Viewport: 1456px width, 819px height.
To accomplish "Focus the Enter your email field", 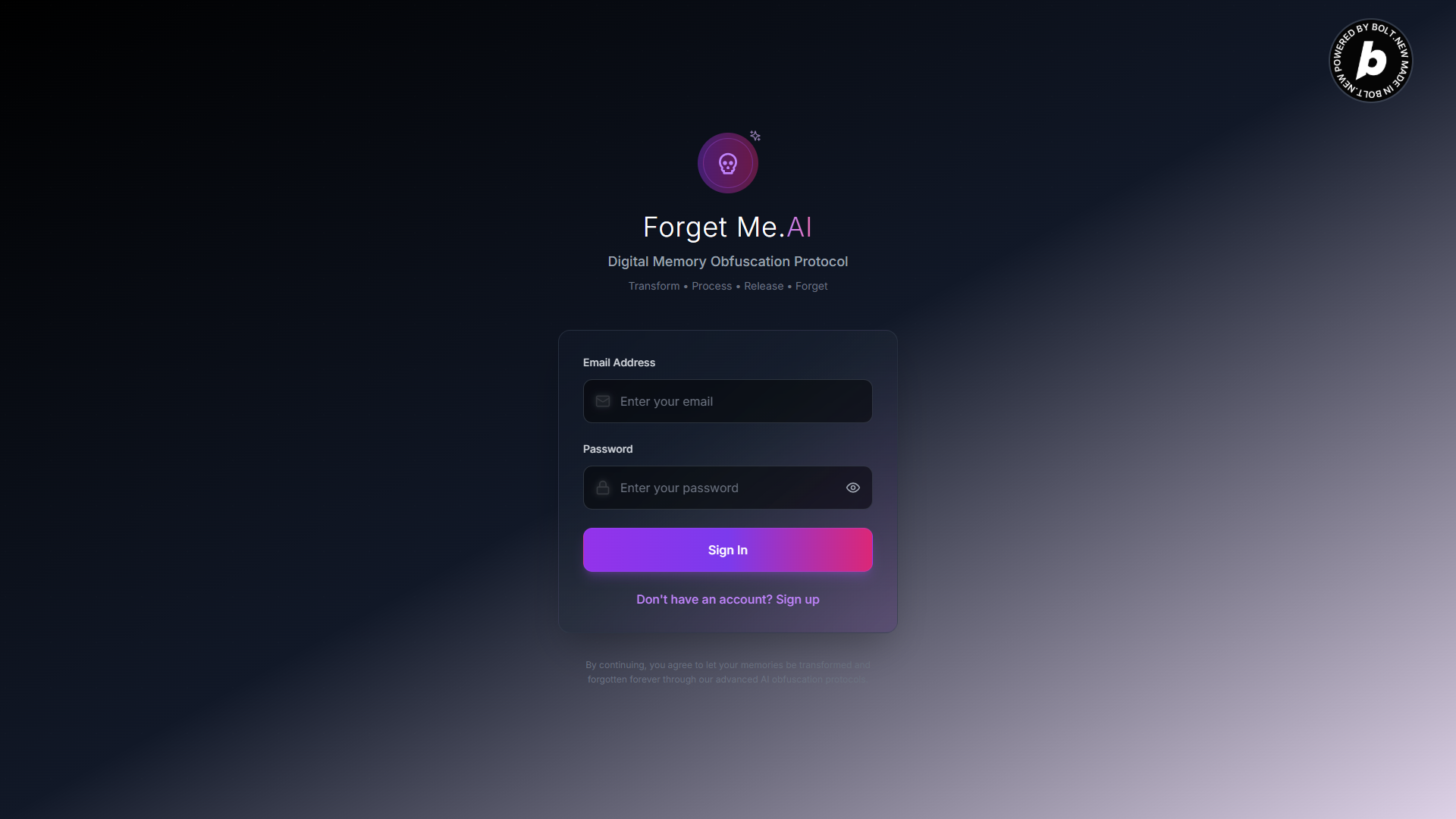I will pyautogui.click(x=728, y=401).
